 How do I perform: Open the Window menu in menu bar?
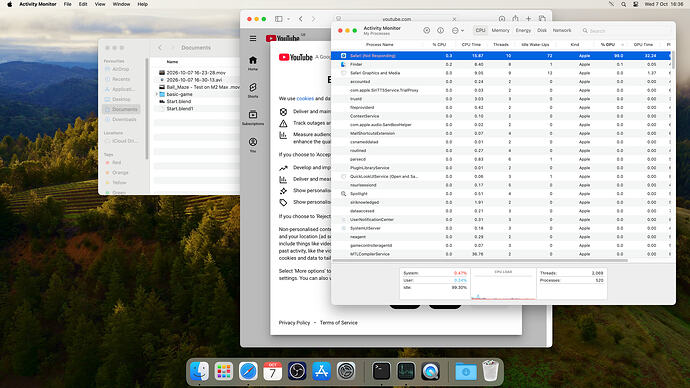click(121, 4)
